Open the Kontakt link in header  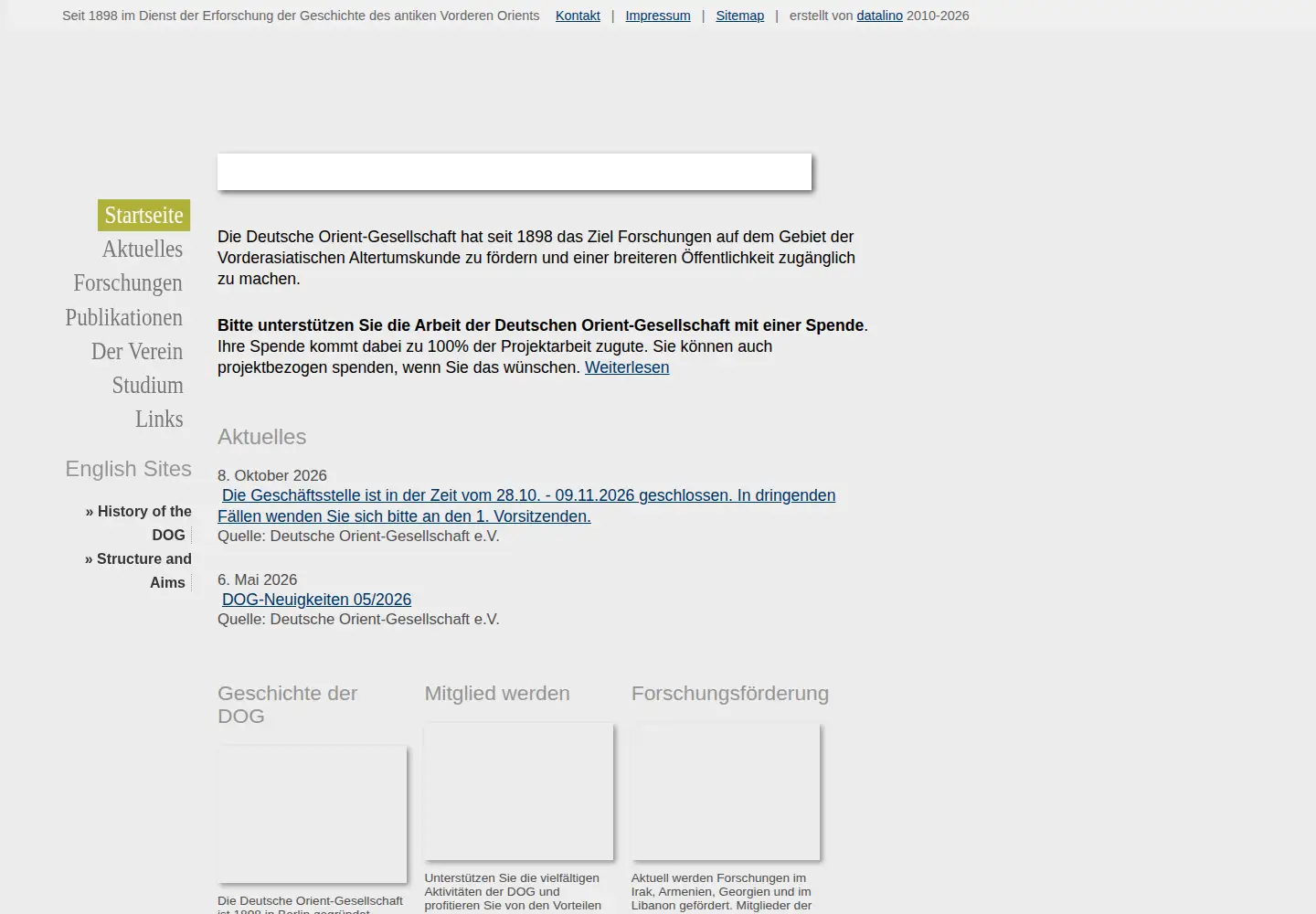pyautogui.click(x=578, y=16)
